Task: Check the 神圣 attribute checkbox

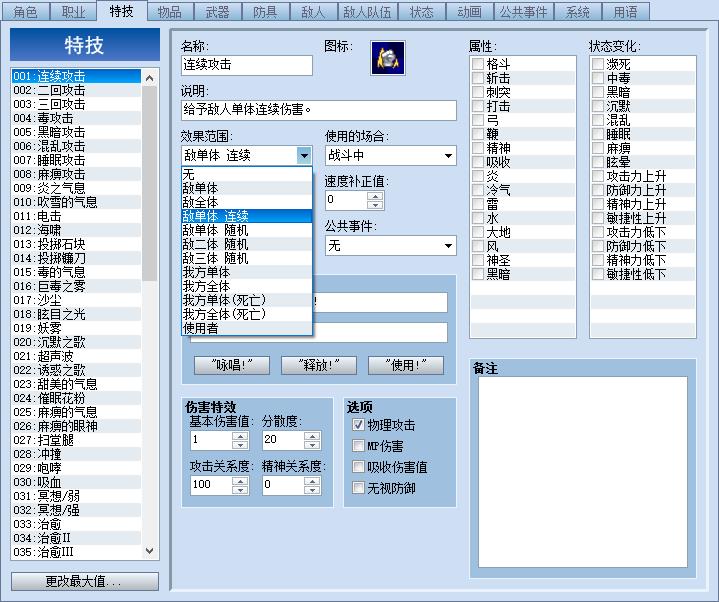Action: click(x=478, y=260)
